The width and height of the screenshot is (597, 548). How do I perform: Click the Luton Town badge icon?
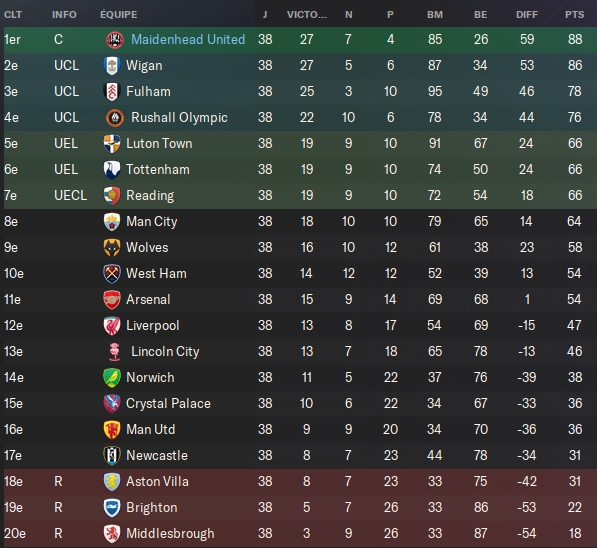[112, 144]
